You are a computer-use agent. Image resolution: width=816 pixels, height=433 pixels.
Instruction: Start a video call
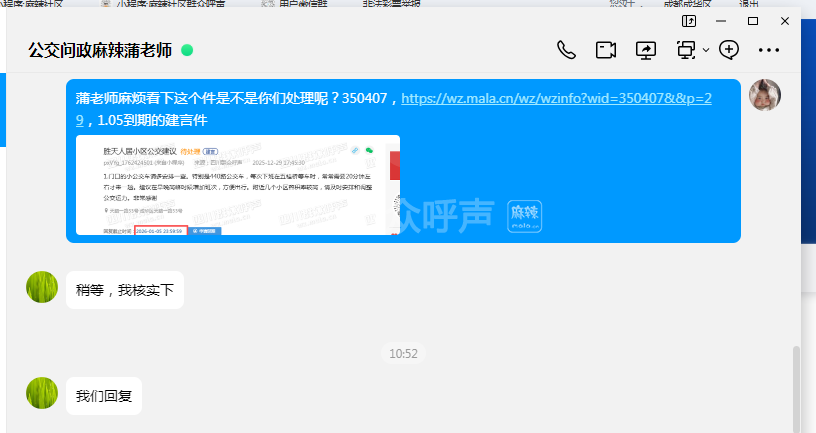[x=605, y=50]
